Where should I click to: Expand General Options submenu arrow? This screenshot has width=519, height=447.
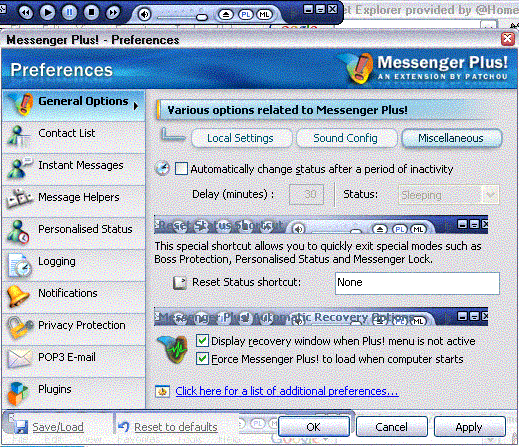click(136, 106)
